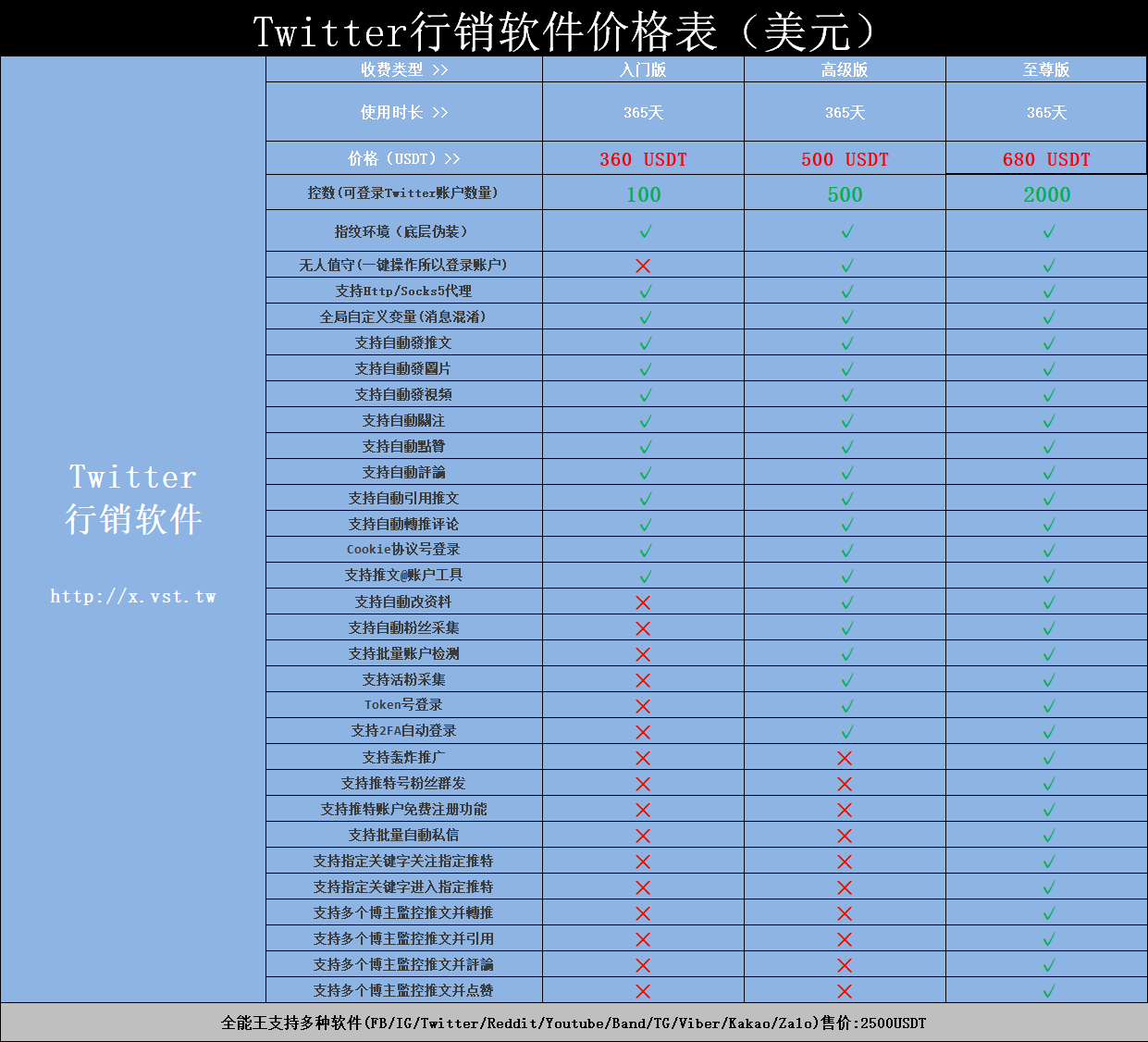Click the 500 USDT price

(x=845, y=159)
